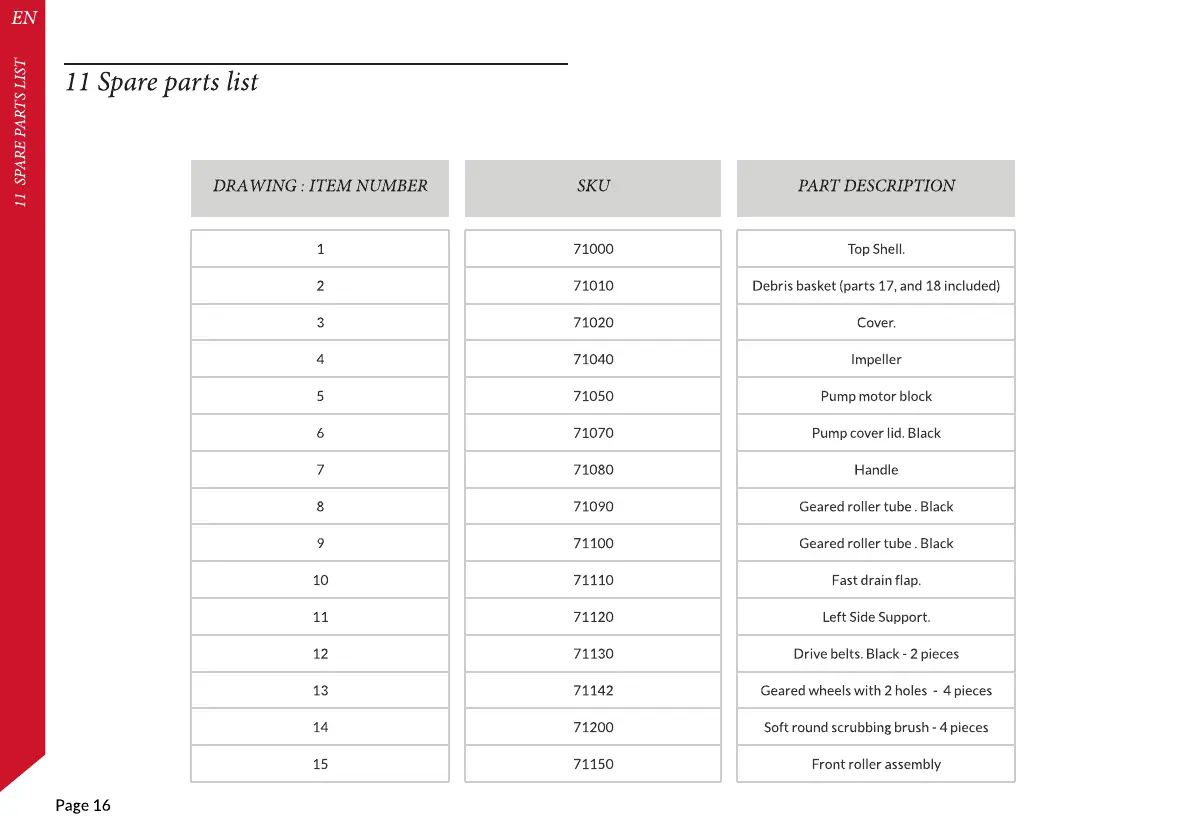The image size is (1190, 838).
Task: Click the "11 Spare parts list" heading
Action: click(x=162, y=82)
